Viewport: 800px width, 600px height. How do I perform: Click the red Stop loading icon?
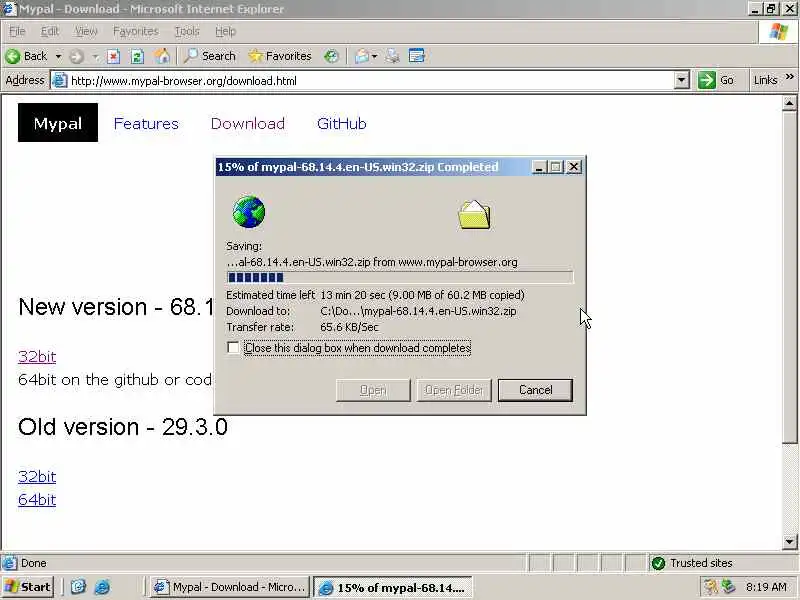click(x=113, y=56)
